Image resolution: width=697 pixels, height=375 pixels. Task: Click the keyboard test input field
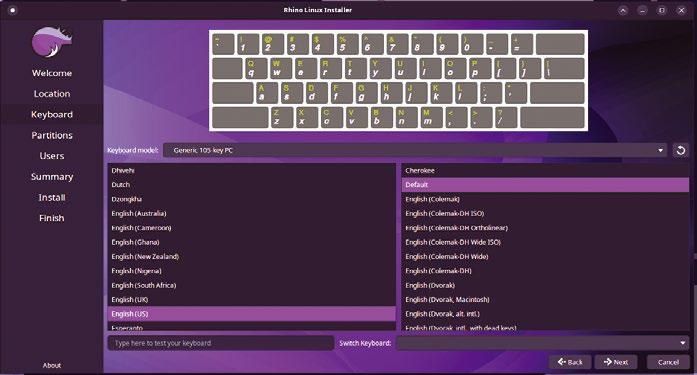pyautogui.click(x=220, y=343)
